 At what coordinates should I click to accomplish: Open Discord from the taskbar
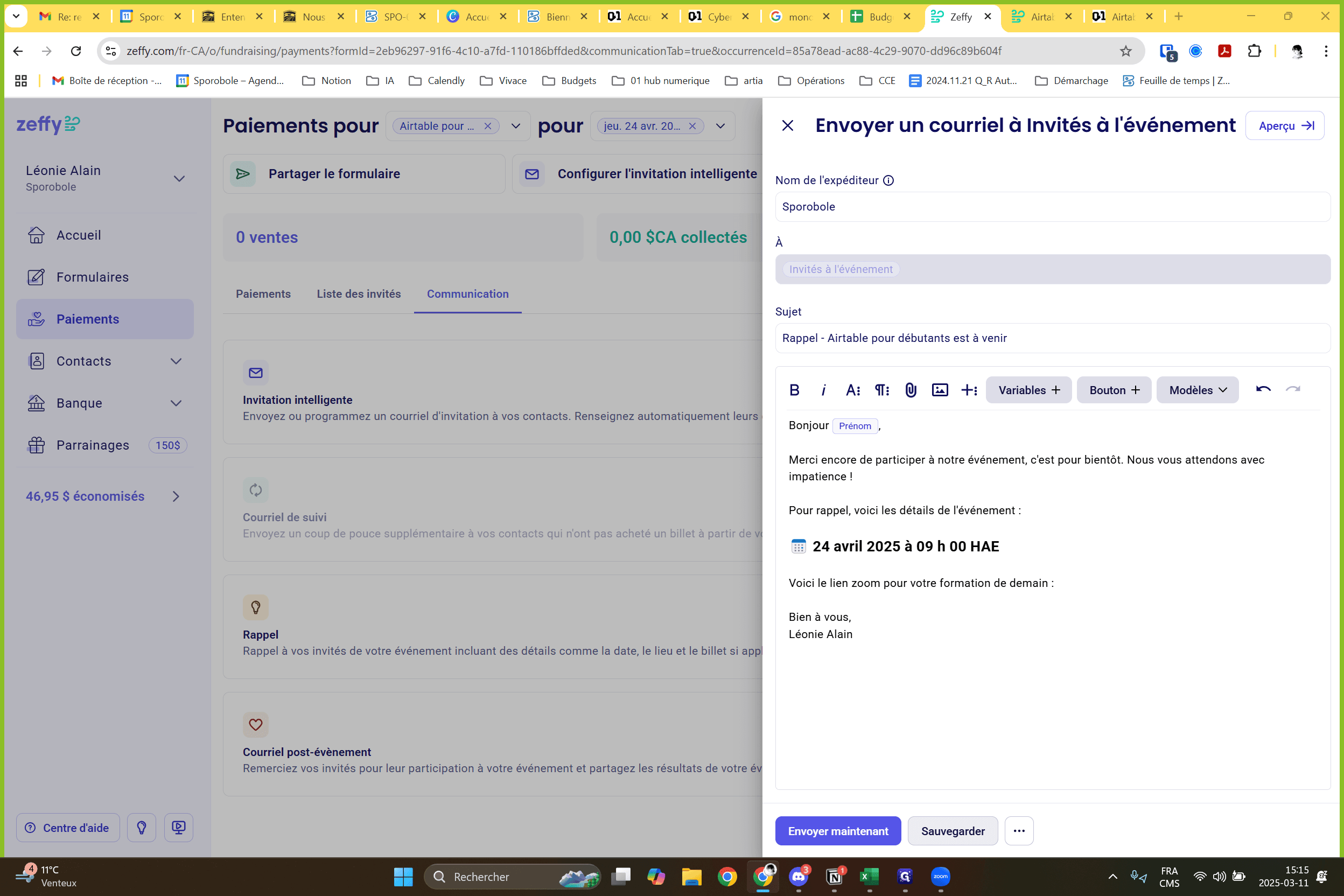pos(799,876)
